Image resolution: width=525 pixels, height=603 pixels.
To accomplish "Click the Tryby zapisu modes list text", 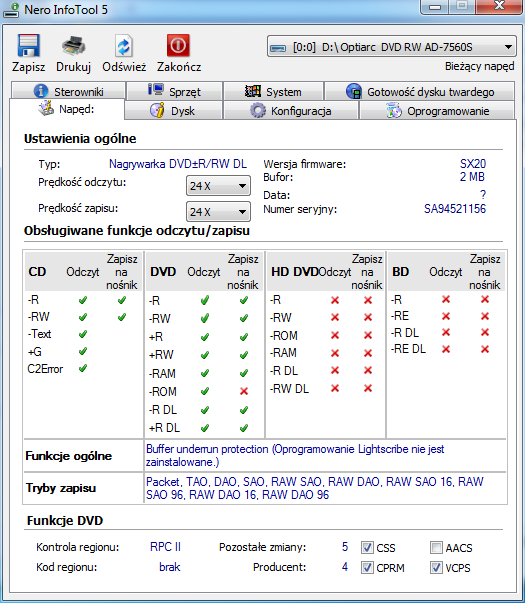I will [315, 488].
